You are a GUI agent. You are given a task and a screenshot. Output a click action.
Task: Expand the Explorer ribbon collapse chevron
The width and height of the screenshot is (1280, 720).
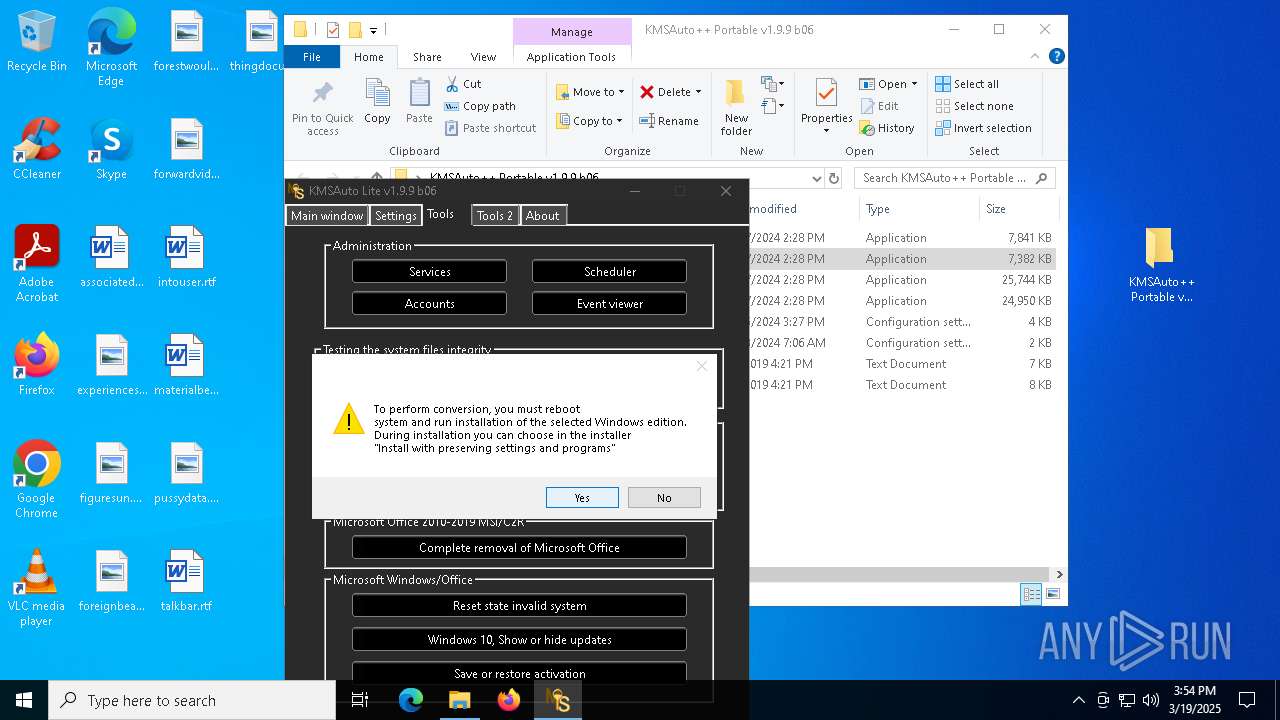[x=1037, y=57]
